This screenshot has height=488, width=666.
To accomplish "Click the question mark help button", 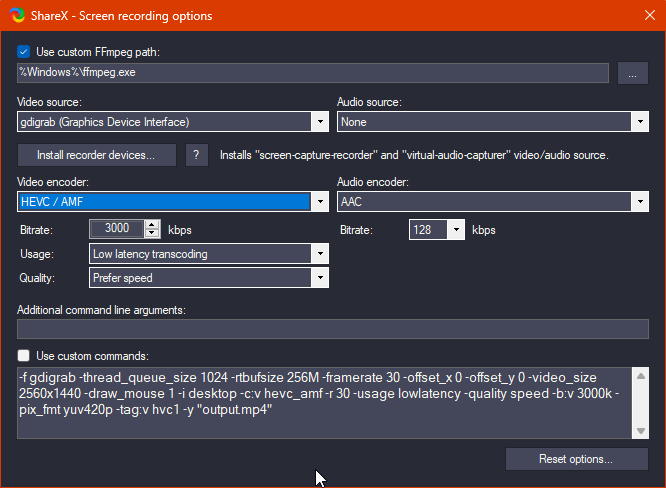I will coord(197,155).
